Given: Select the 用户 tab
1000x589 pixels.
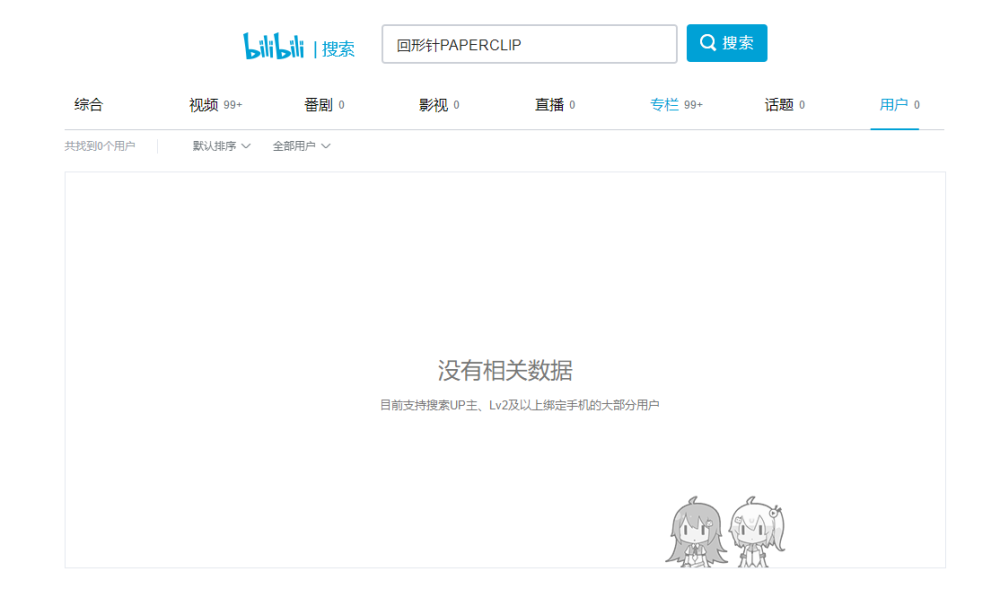Looking at the screenshot, I should coord(900,105).
